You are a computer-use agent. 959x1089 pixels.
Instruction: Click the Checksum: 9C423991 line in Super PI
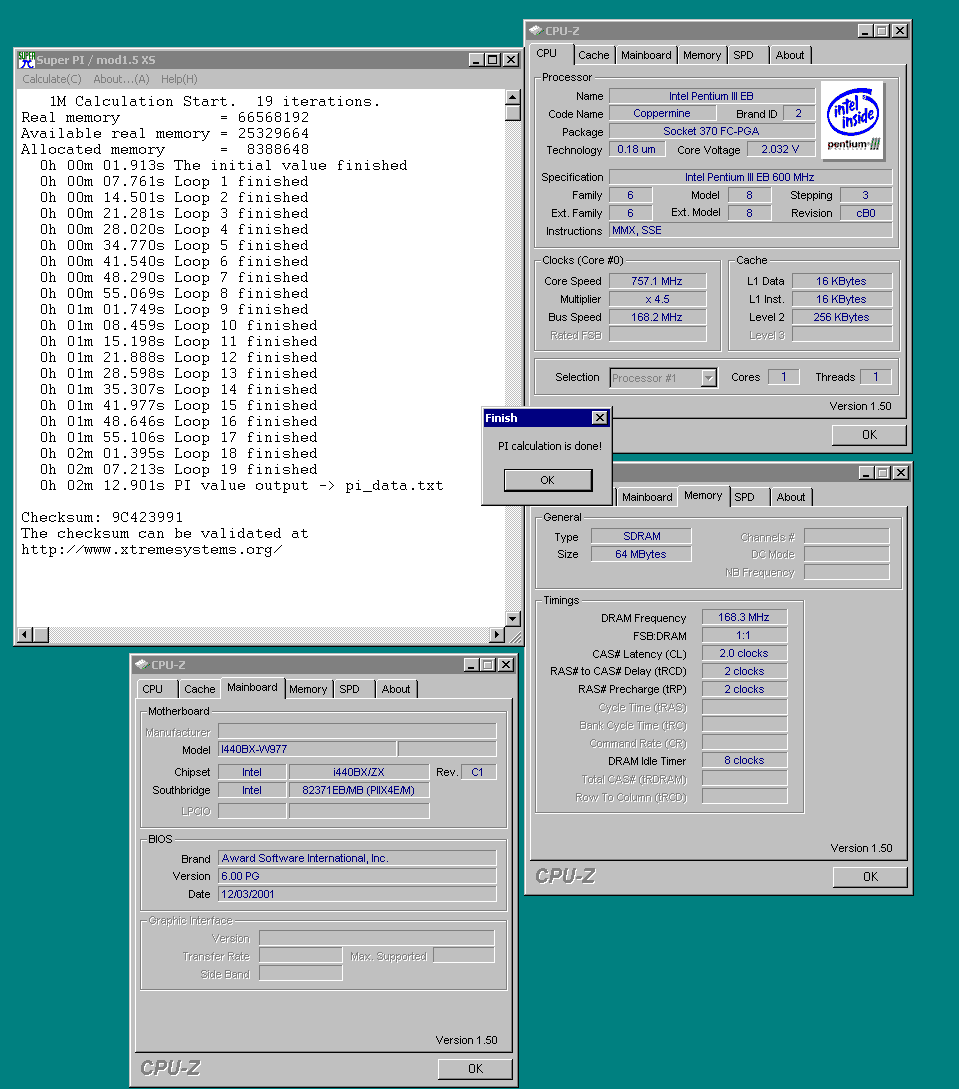pos(102,517)
